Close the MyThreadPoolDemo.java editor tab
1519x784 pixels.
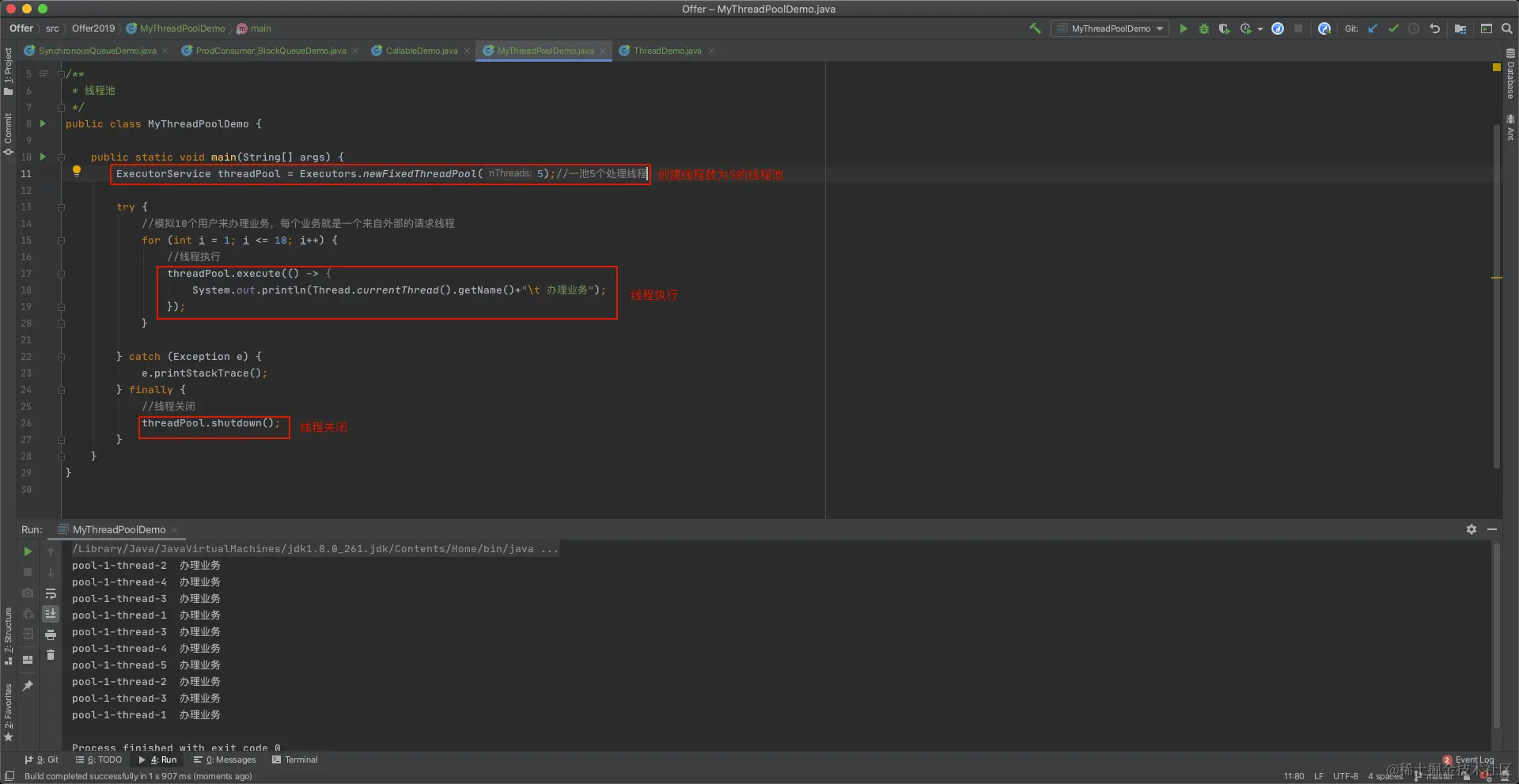[603, 51]
